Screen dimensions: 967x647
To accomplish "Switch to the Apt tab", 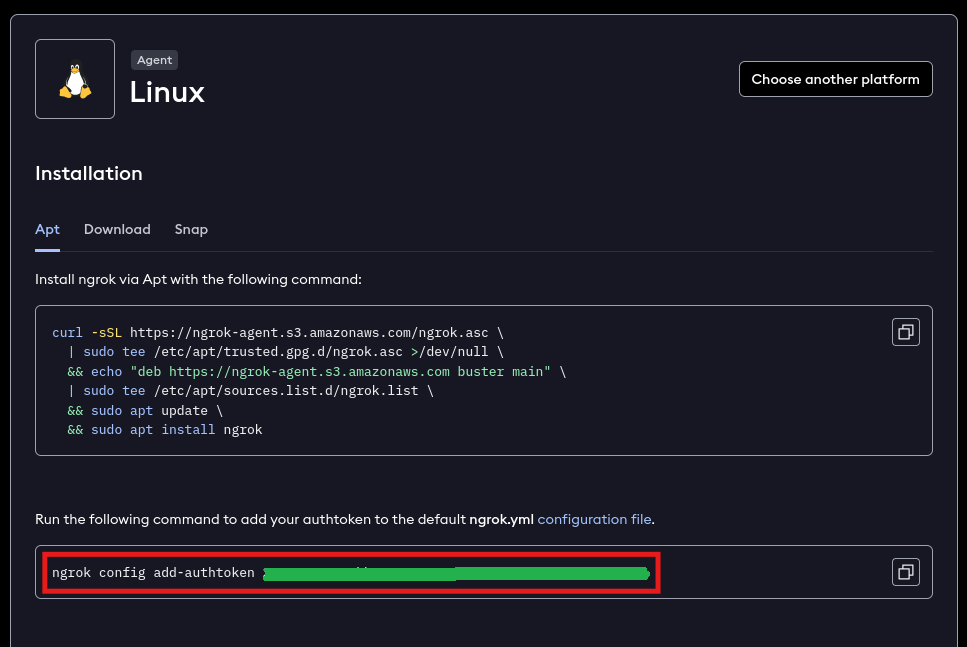I will click(47, 229).
